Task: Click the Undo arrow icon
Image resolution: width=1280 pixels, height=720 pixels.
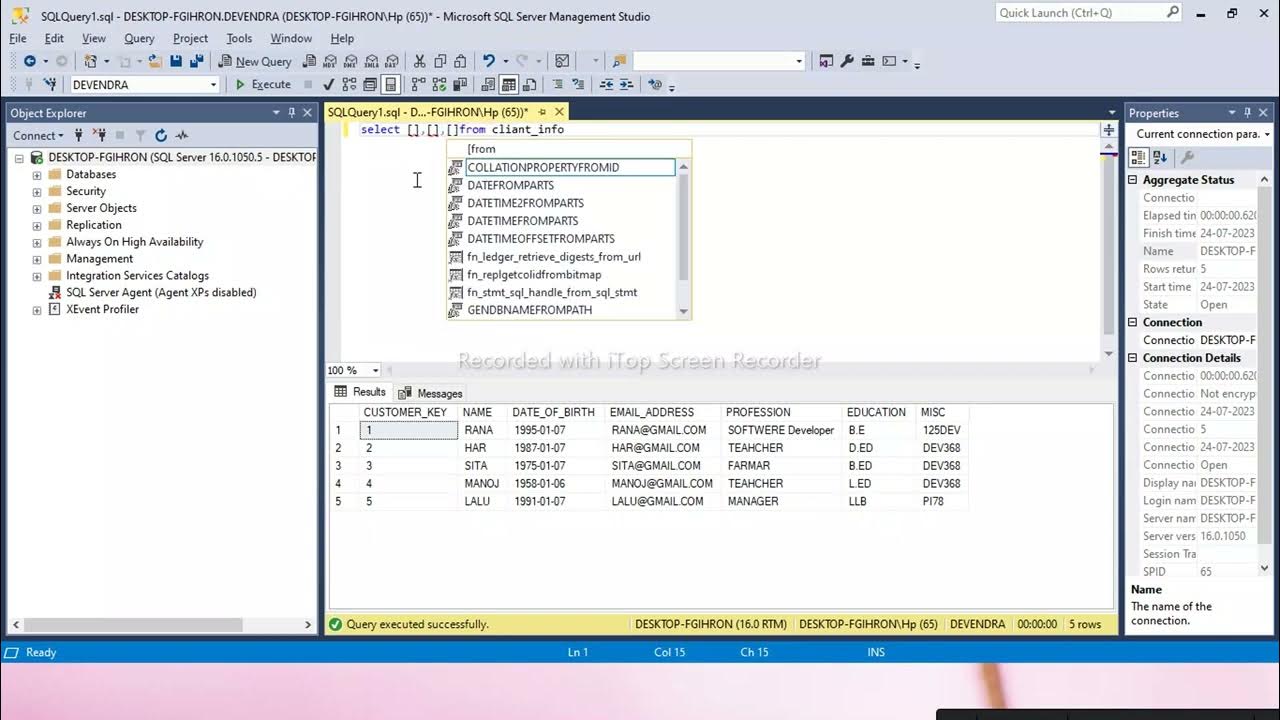Action: point(488,61)
